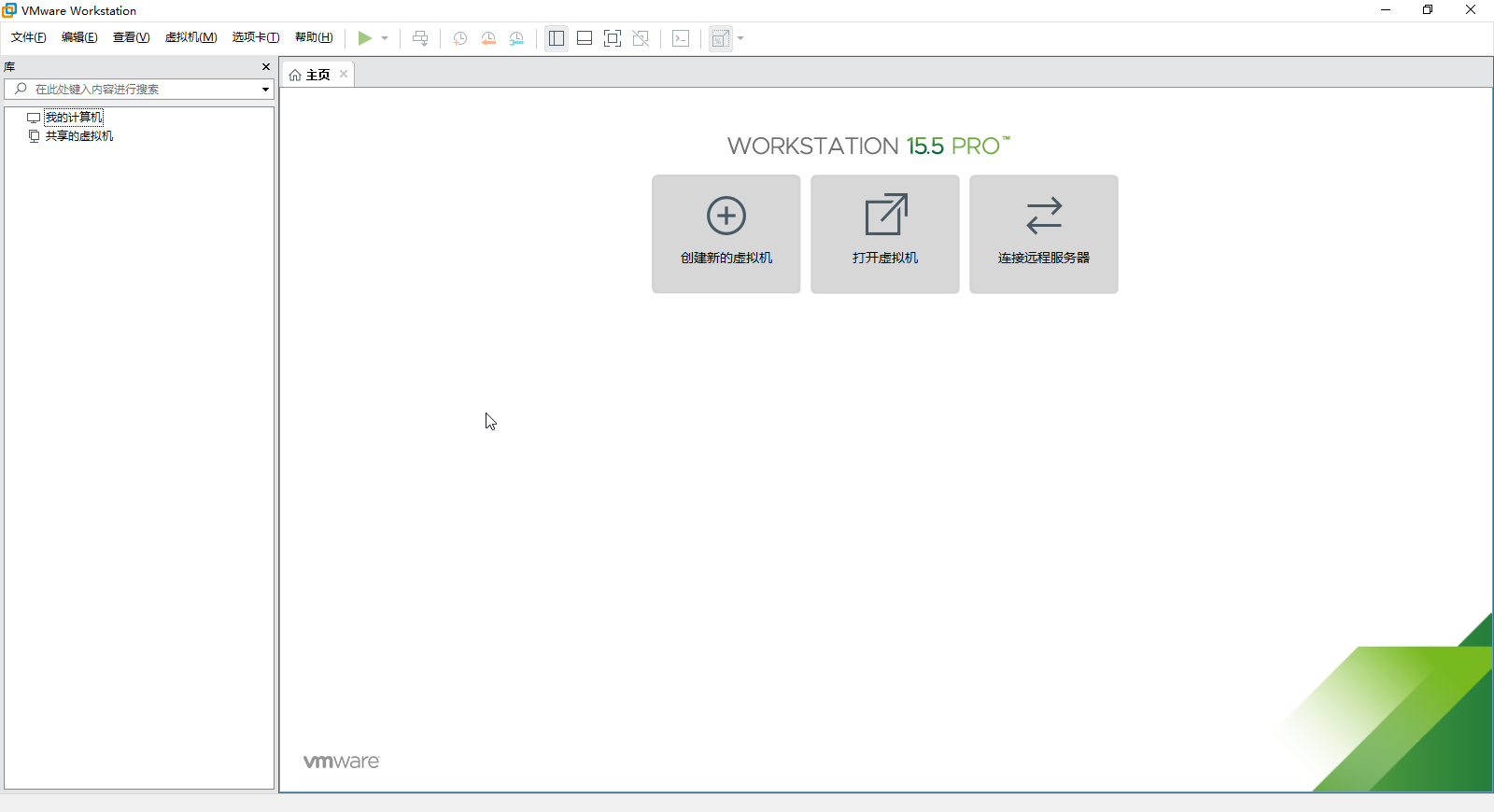The height and width of the screenshot is (812, 1494).
Task: Restore down the VMware Workstation window
Action: tap(1428, 10)
